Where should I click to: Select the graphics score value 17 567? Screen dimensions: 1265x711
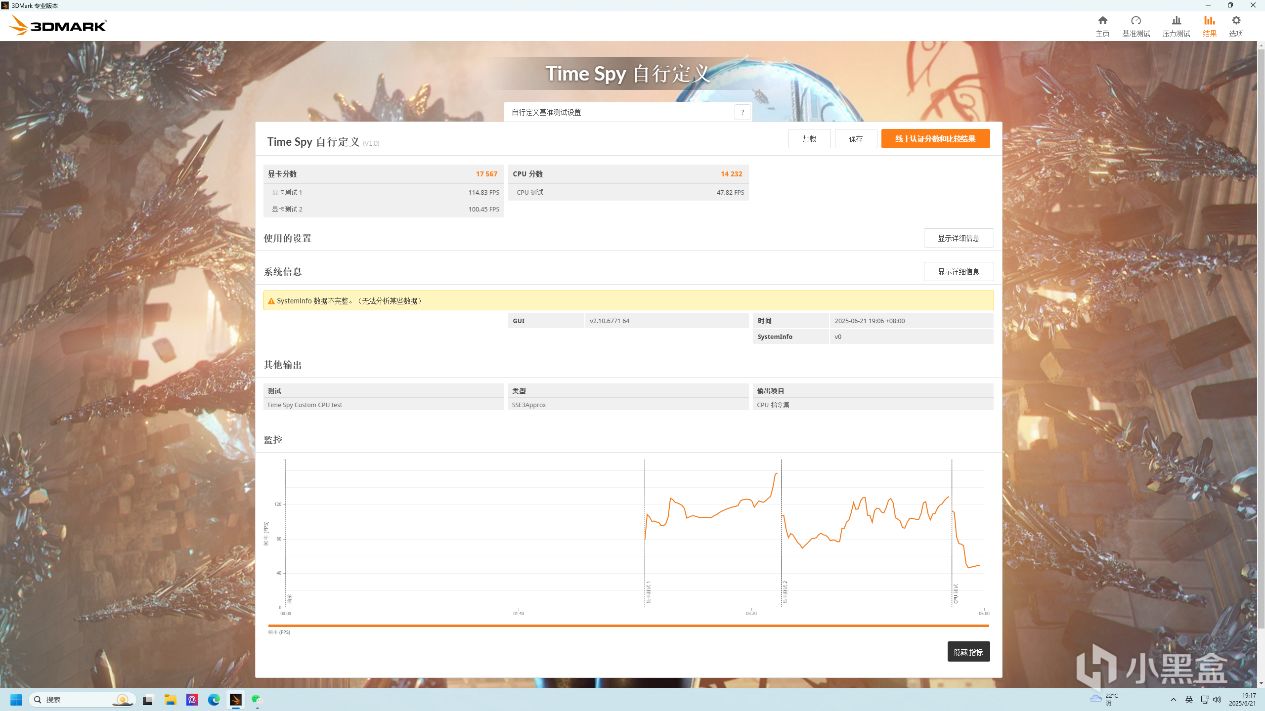click(486, 174)
